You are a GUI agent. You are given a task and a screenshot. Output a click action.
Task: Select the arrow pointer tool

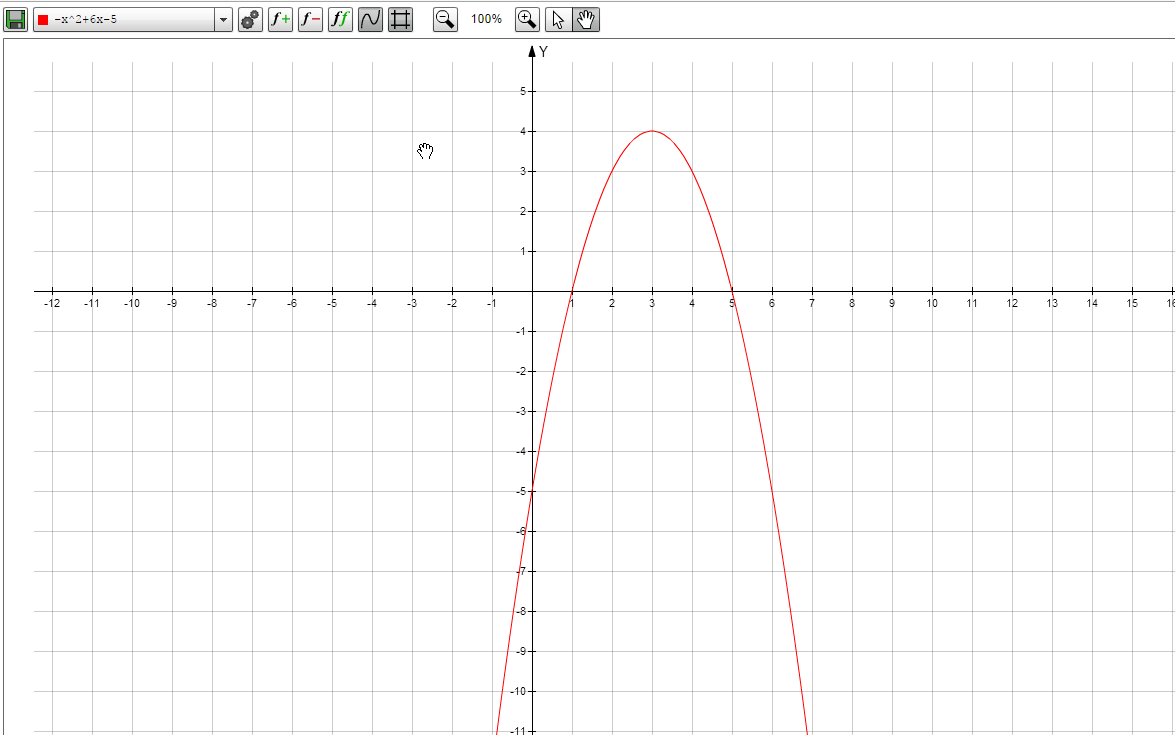pyautogui.click(x=558, y=19)
